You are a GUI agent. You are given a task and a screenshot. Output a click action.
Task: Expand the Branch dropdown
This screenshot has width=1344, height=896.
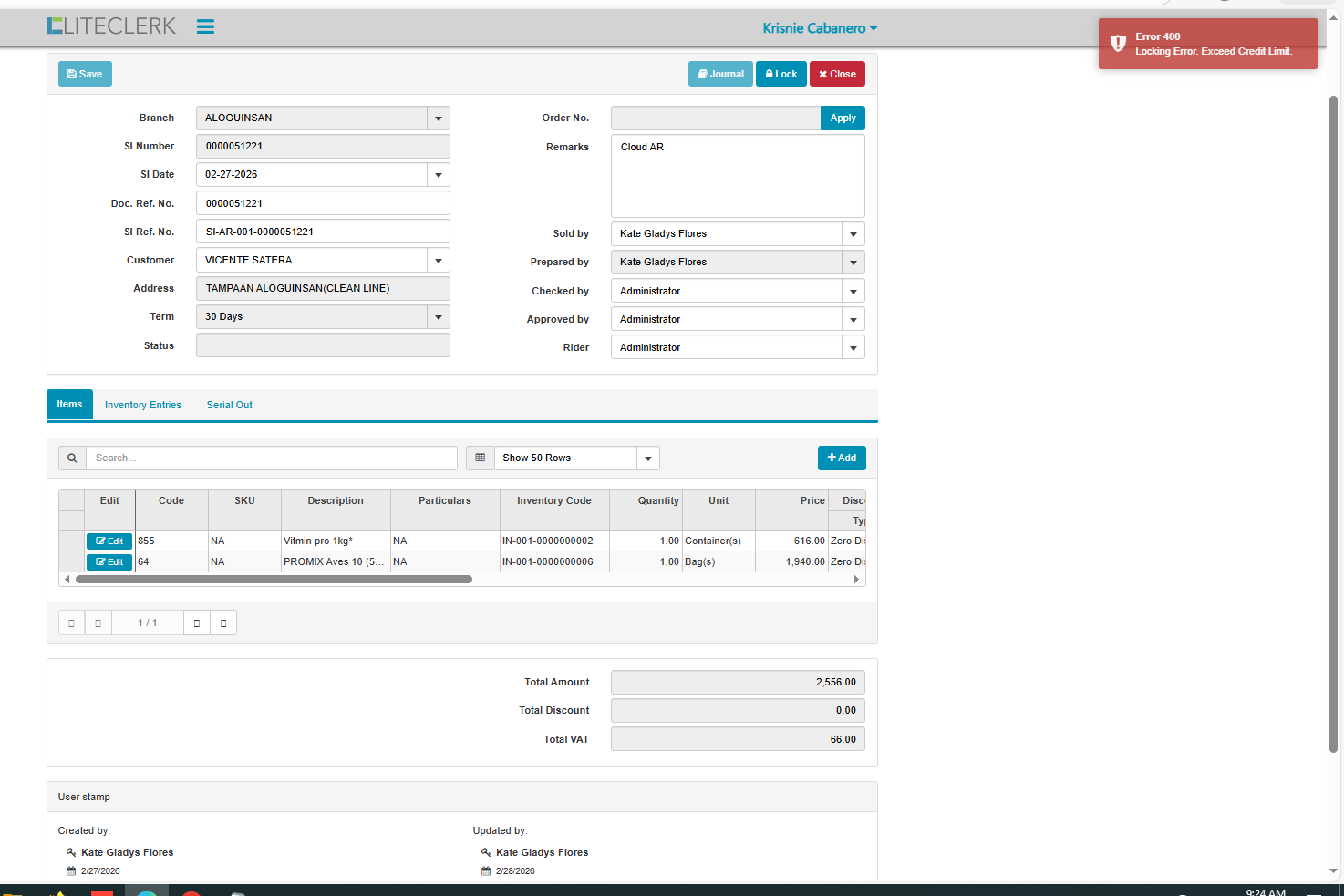point(439,118)
